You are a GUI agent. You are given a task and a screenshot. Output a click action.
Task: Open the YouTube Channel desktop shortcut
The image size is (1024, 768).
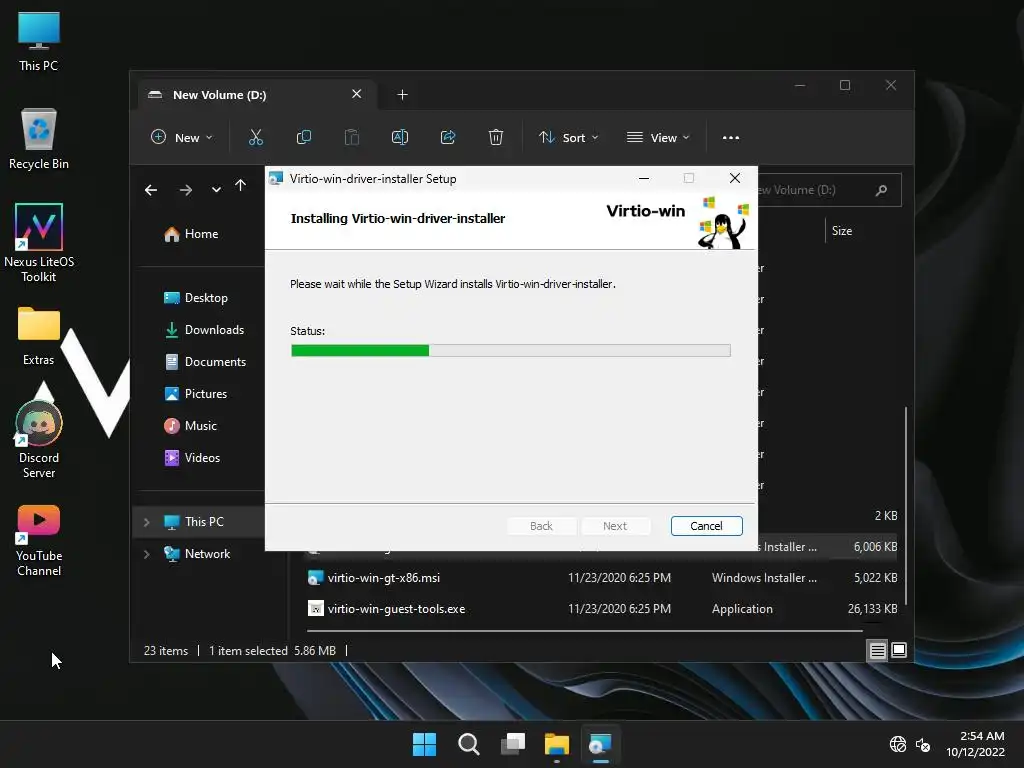point(39,541)
